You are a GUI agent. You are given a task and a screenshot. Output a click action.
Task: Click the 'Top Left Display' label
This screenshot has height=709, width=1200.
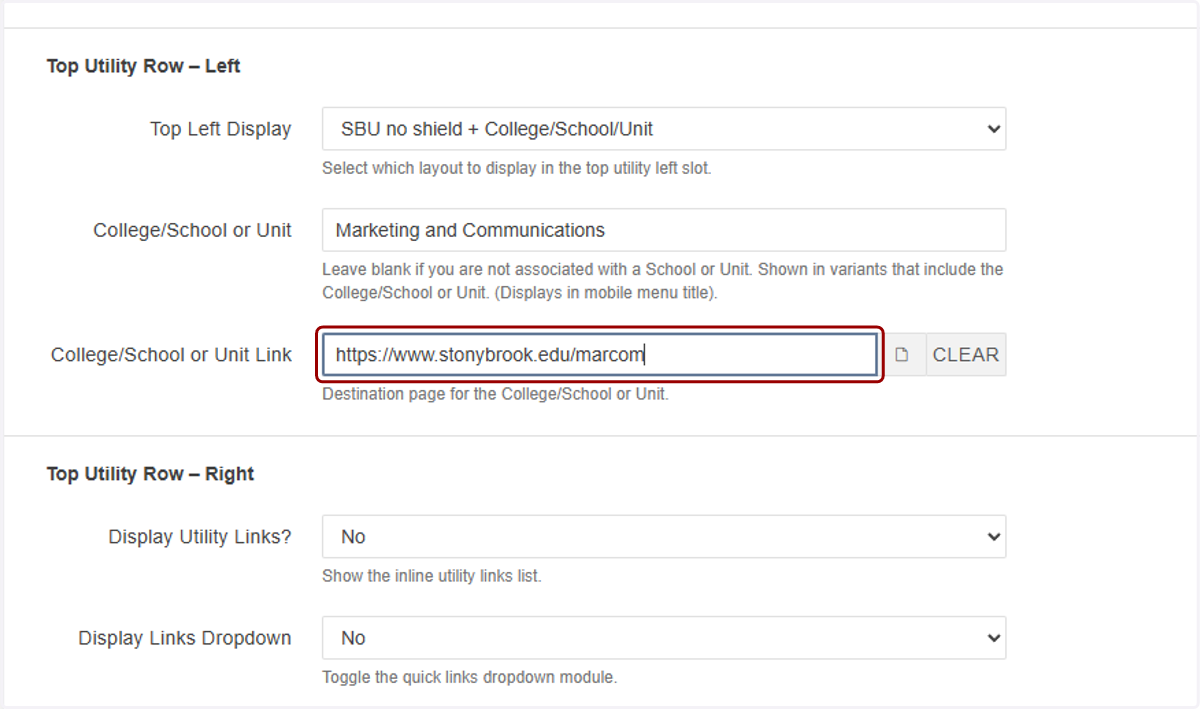tap(221, 129)
